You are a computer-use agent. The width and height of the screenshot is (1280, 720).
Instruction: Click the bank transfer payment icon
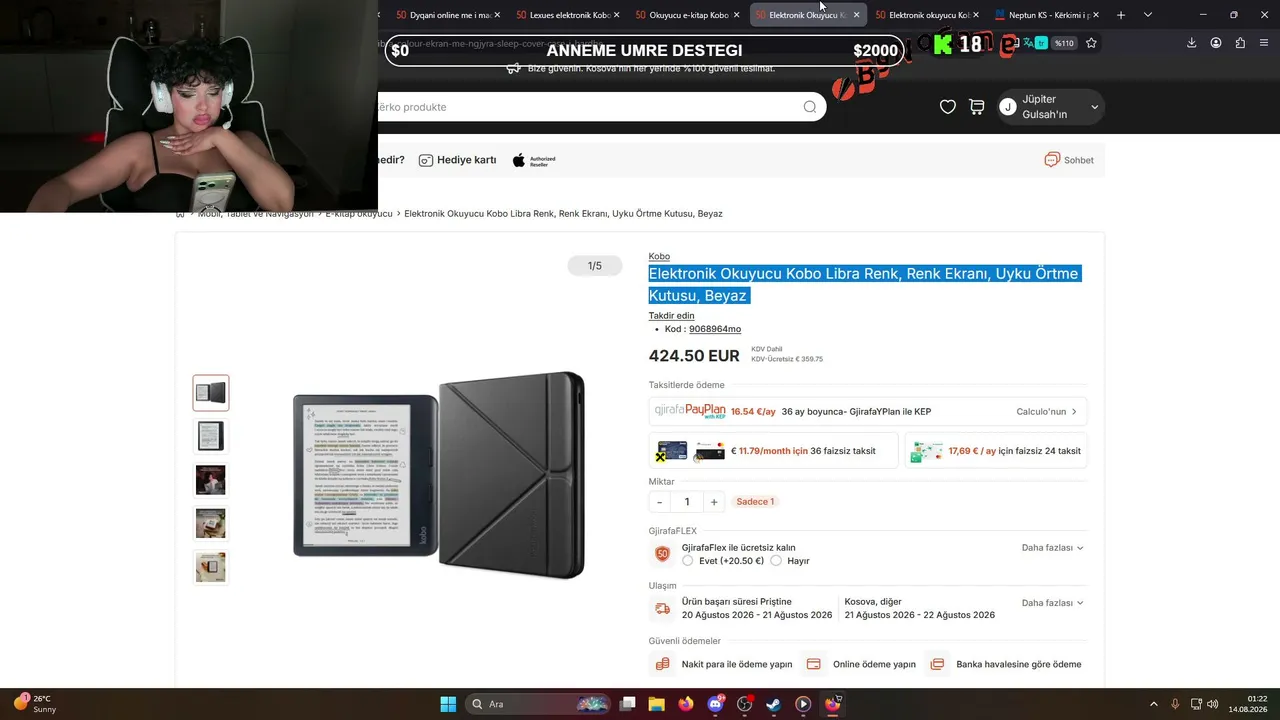[937, 664]
